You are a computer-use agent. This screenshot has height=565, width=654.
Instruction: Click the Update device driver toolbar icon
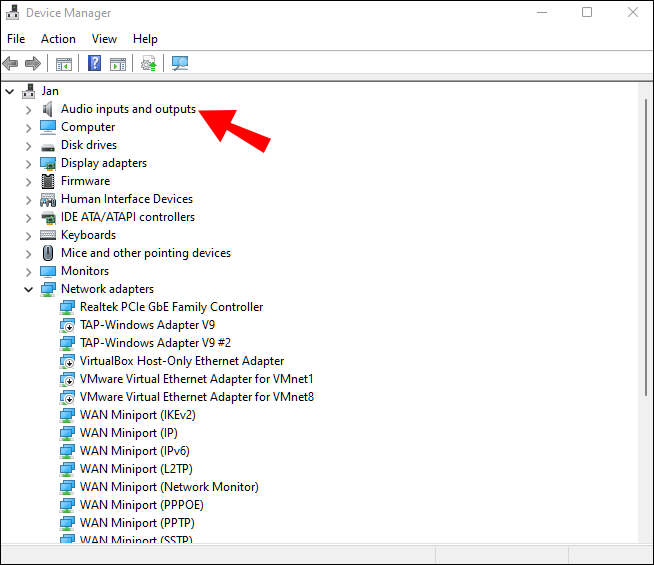148,64
